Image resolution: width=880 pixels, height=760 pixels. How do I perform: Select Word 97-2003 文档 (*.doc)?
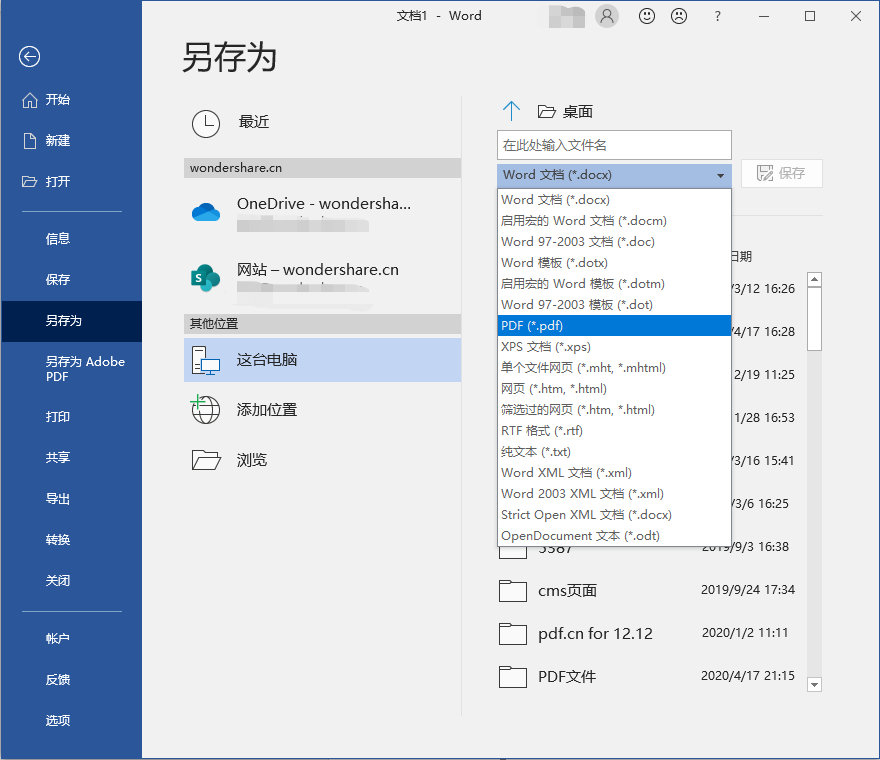pos(614,242)
